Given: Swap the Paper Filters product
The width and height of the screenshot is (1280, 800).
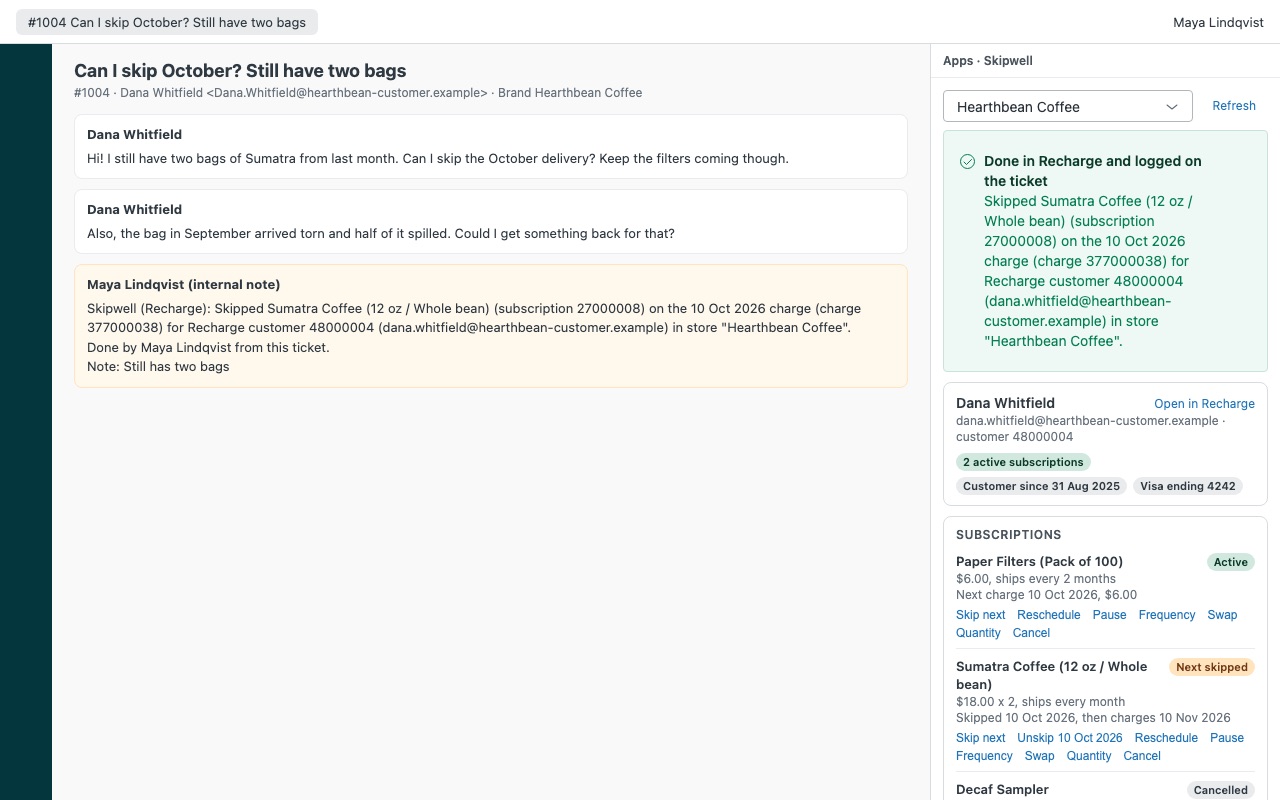Looking at the screenshot, I should (x=1222, y=615).
